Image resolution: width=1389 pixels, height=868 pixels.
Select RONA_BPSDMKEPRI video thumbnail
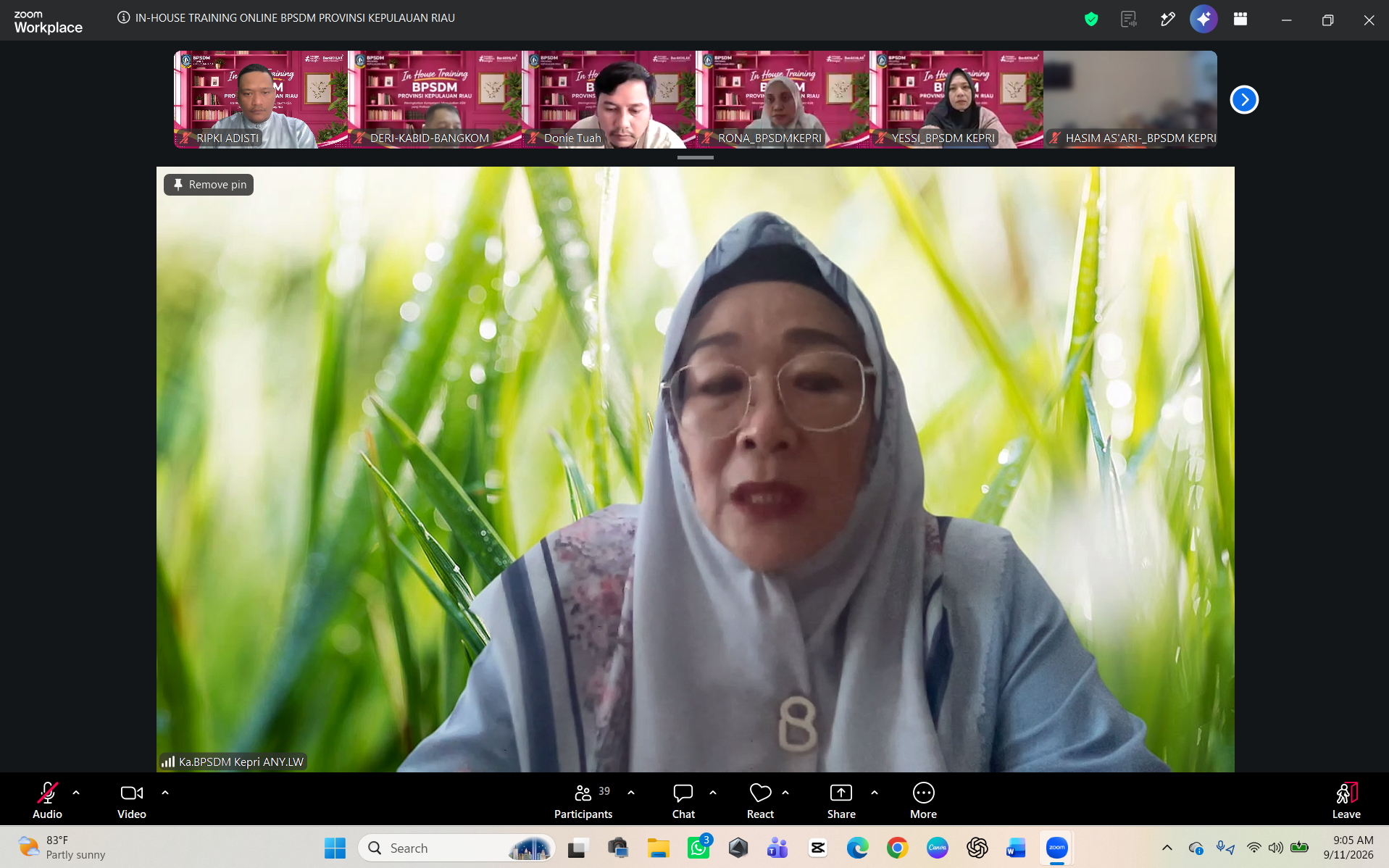pos(783,99)
